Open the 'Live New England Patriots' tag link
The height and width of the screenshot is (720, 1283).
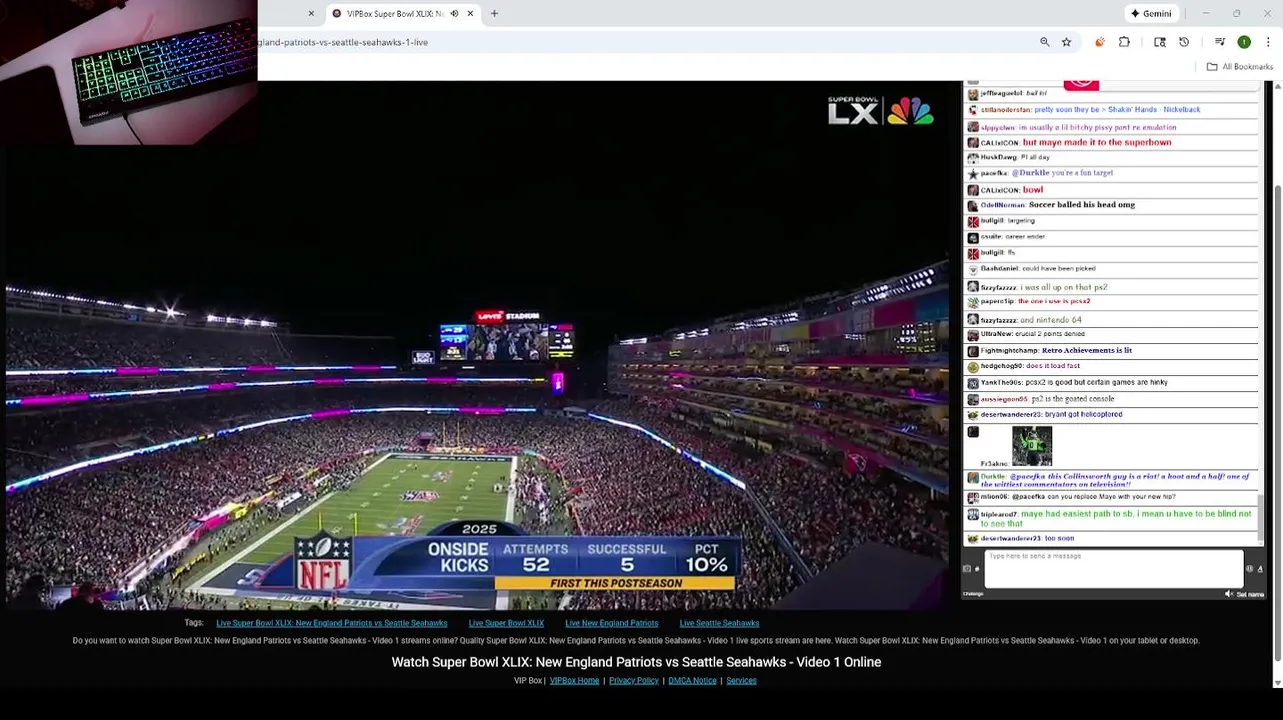(612, 623)
